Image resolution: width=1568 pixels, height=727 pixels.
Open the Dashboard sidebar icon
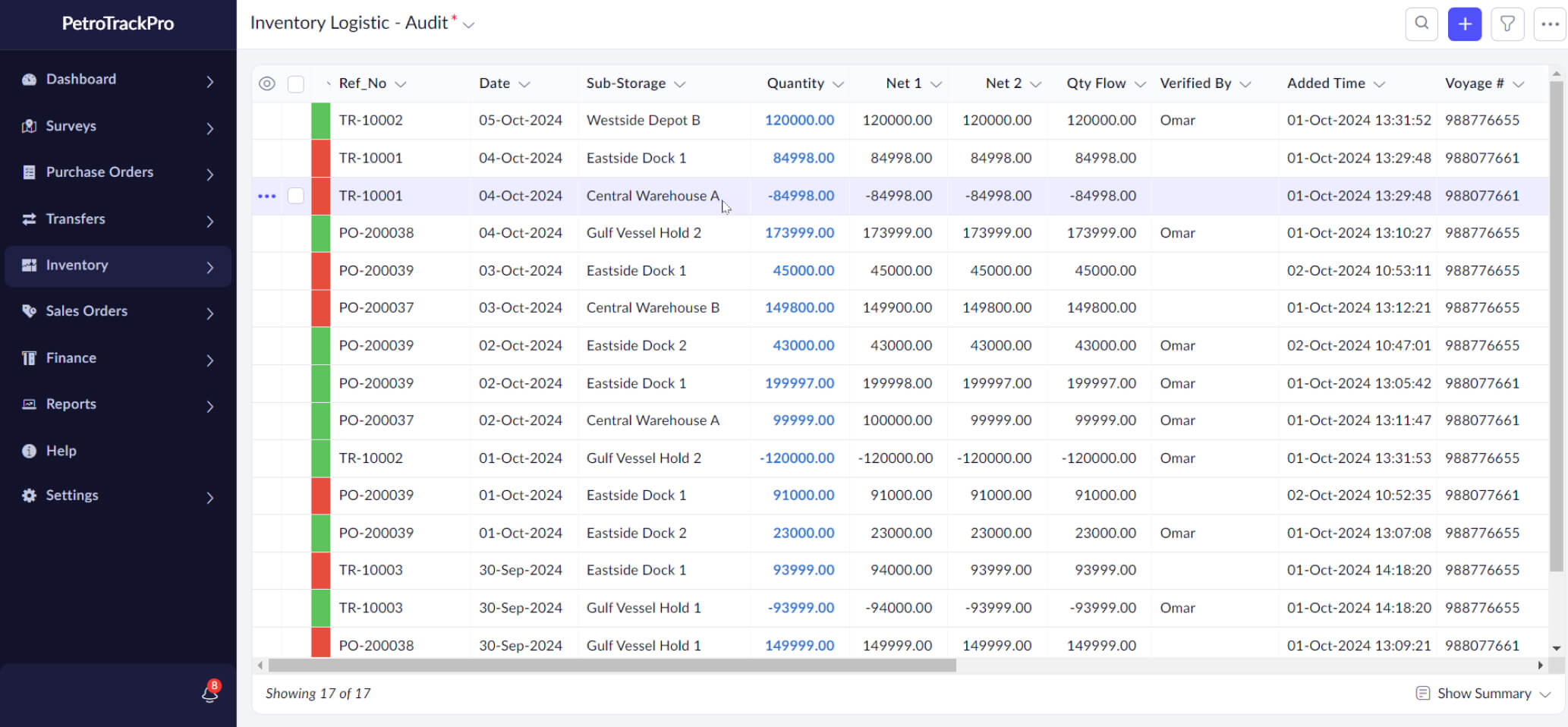29,79
